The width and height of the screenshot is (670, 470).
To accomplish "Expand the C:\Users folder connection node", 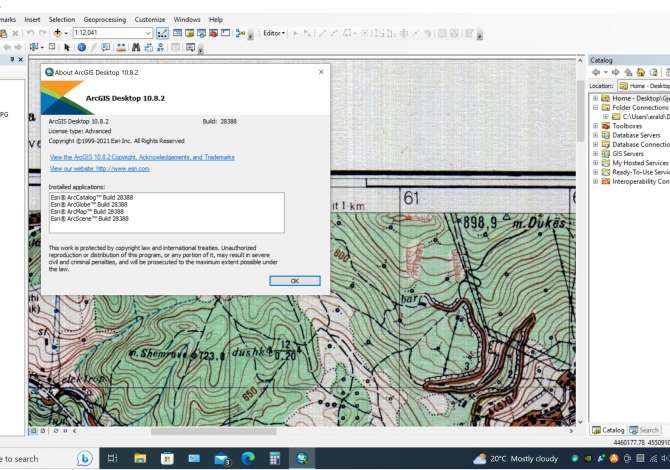I will coord(605,117).
